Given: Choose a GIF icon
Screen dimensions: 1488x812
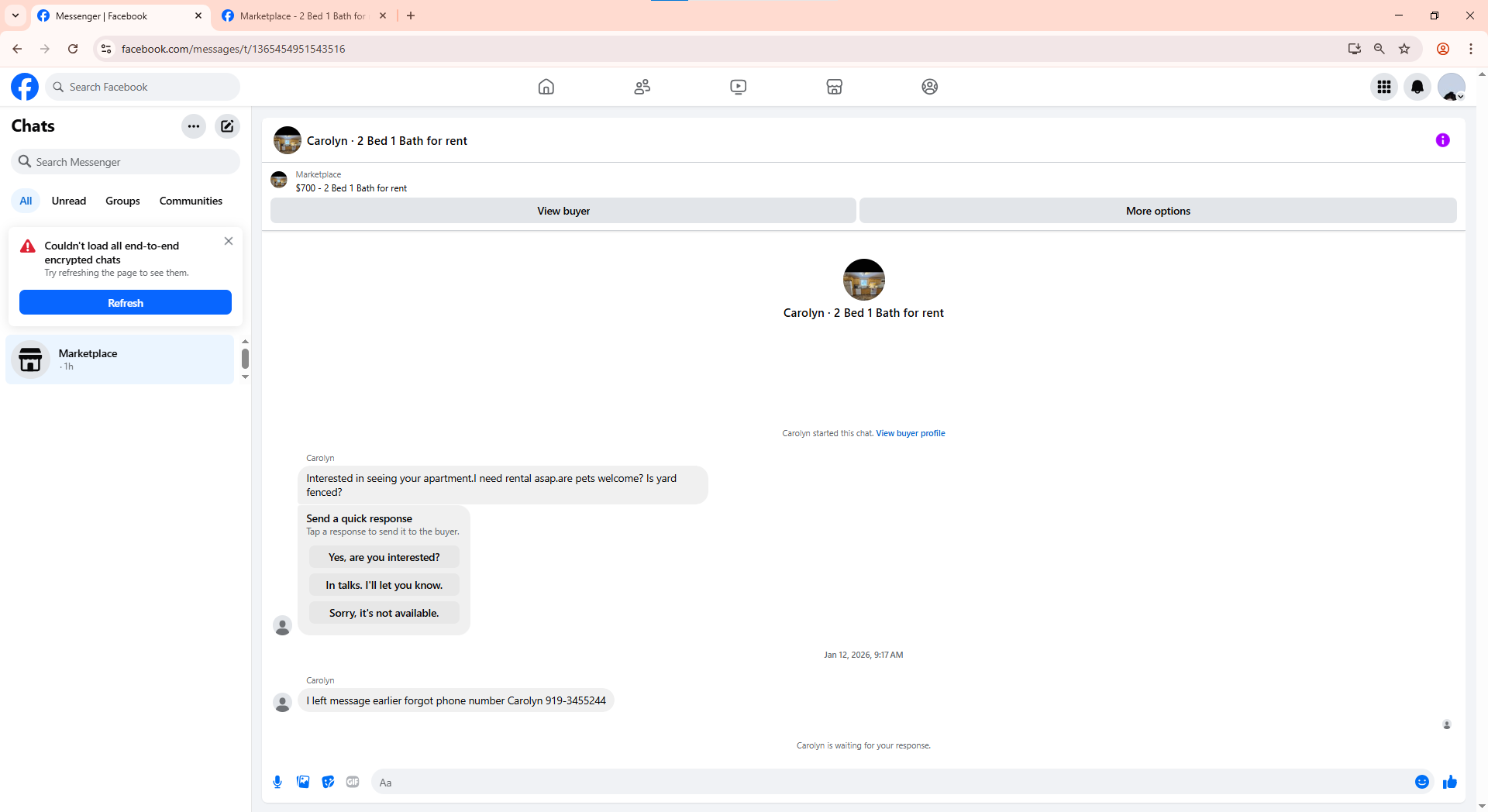Looking at the screenshot, I should [353, 783].
